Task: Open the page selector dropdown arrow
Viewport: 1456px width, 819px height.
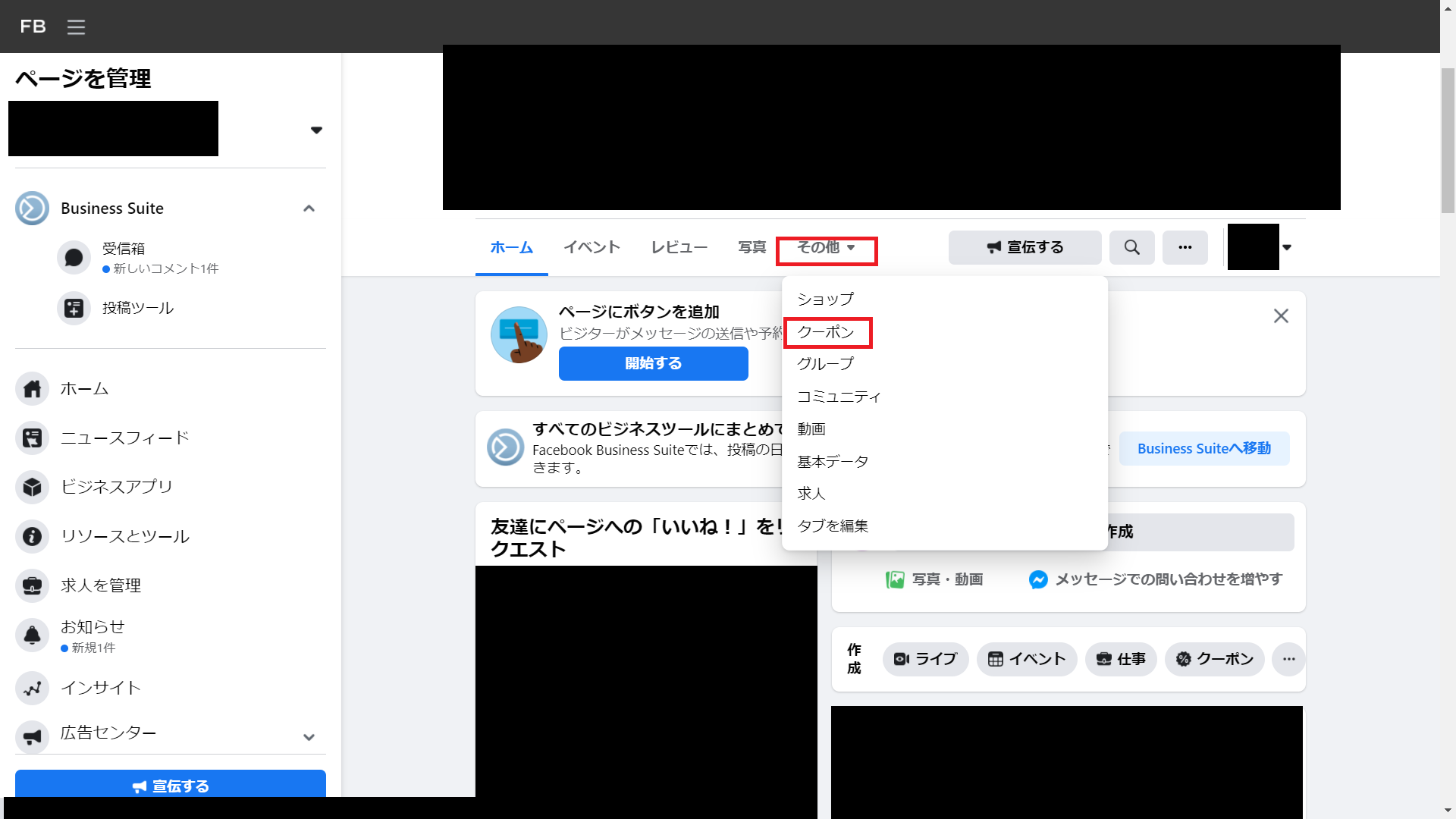Action: tap(316, 130)
